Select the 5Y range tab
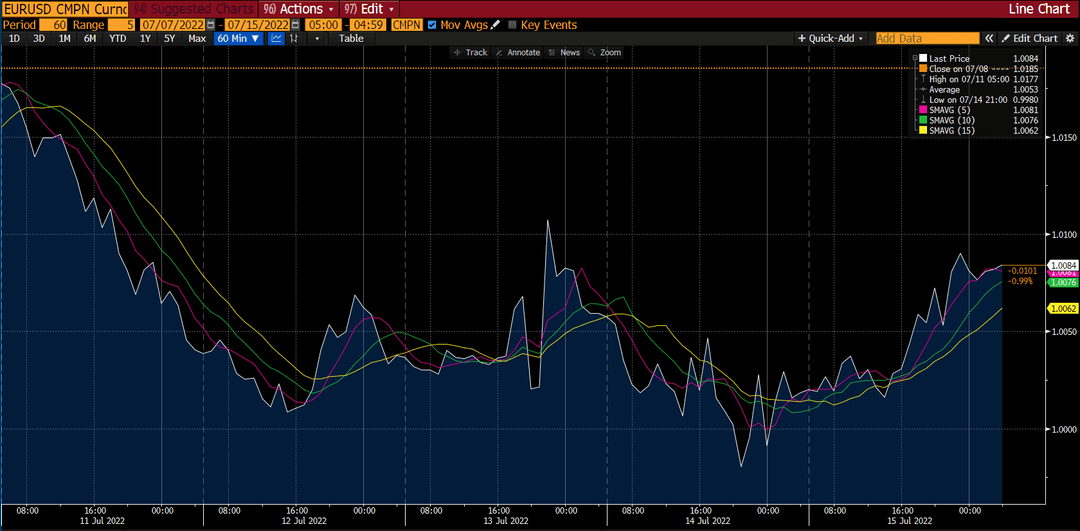 coord(170,39)
